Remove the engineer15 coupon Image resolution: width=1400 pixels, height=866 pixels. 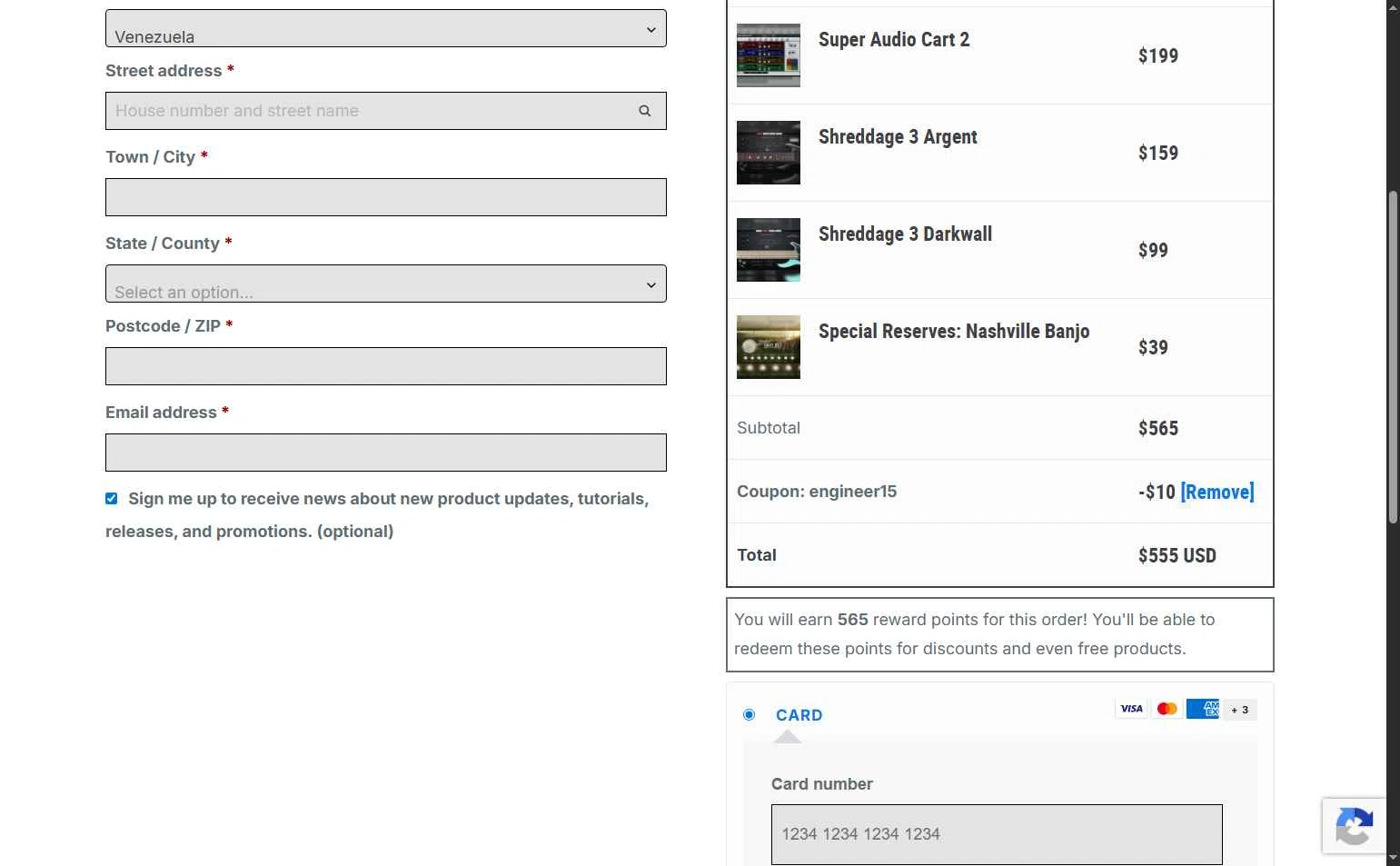coord(1217,492)
